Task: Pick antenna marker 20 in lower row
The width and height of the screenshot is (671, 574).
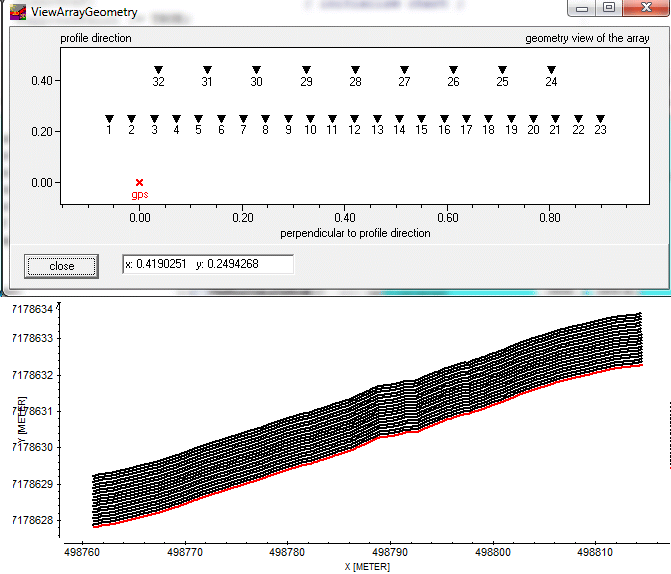Action: [533, 119]
